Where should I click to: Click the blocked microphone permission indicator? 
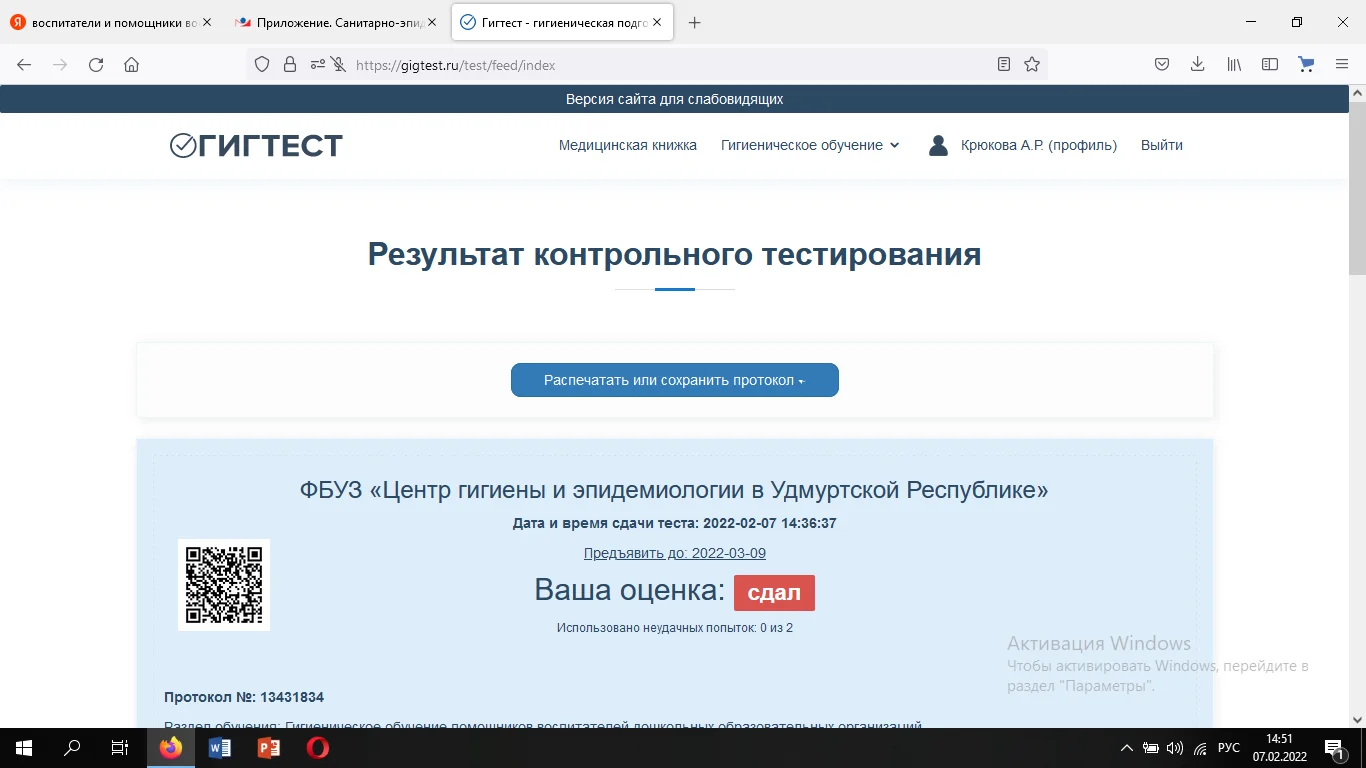click(x=337, y=64)
